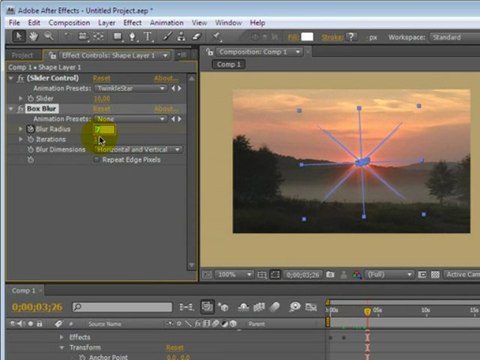Image resolution: width=480 pixels, height=360 pixels.
Task: Open TwinkleStar animation presets dropdown
Action: coord(131,88)
